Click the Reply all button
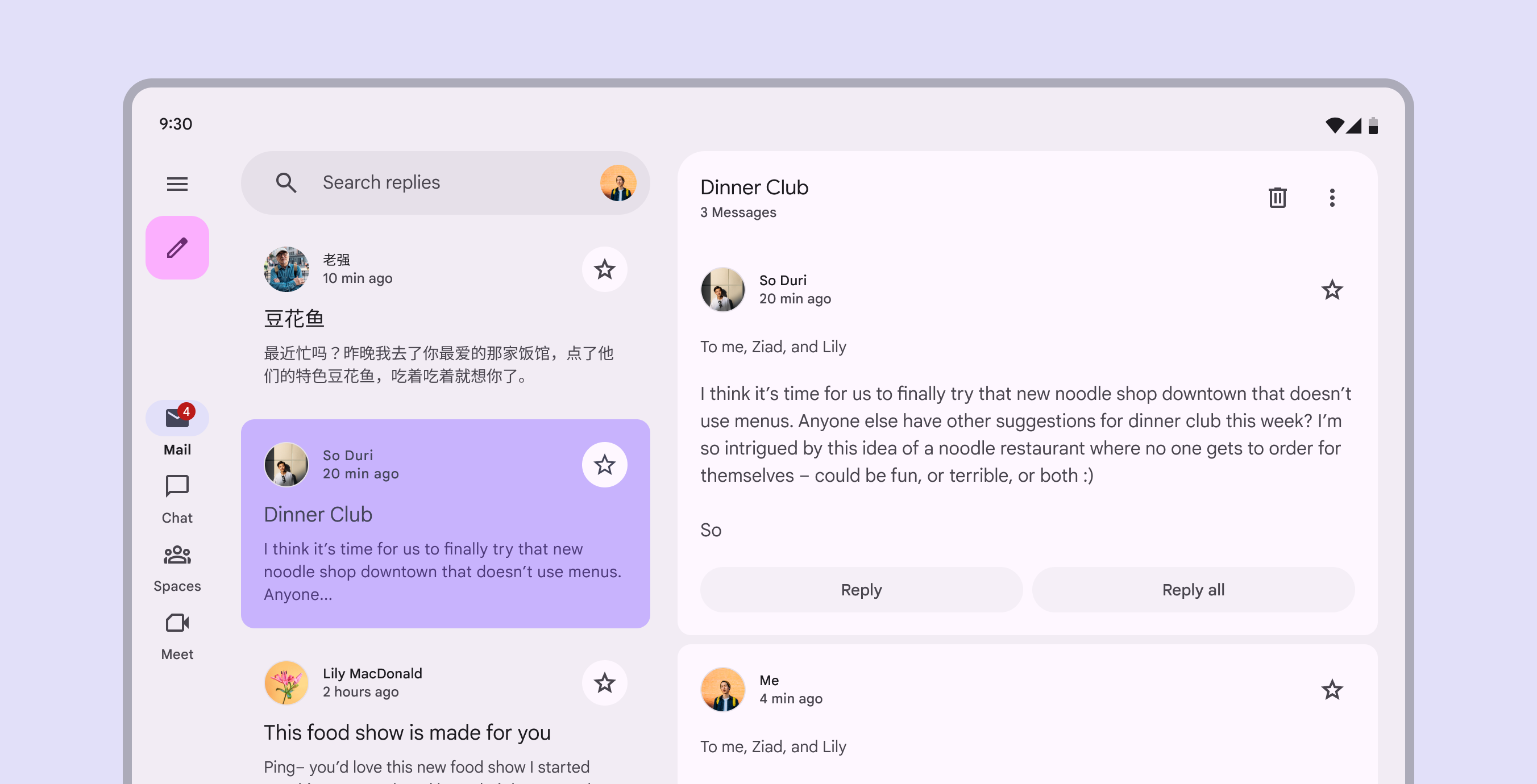 pos(1193,589)
